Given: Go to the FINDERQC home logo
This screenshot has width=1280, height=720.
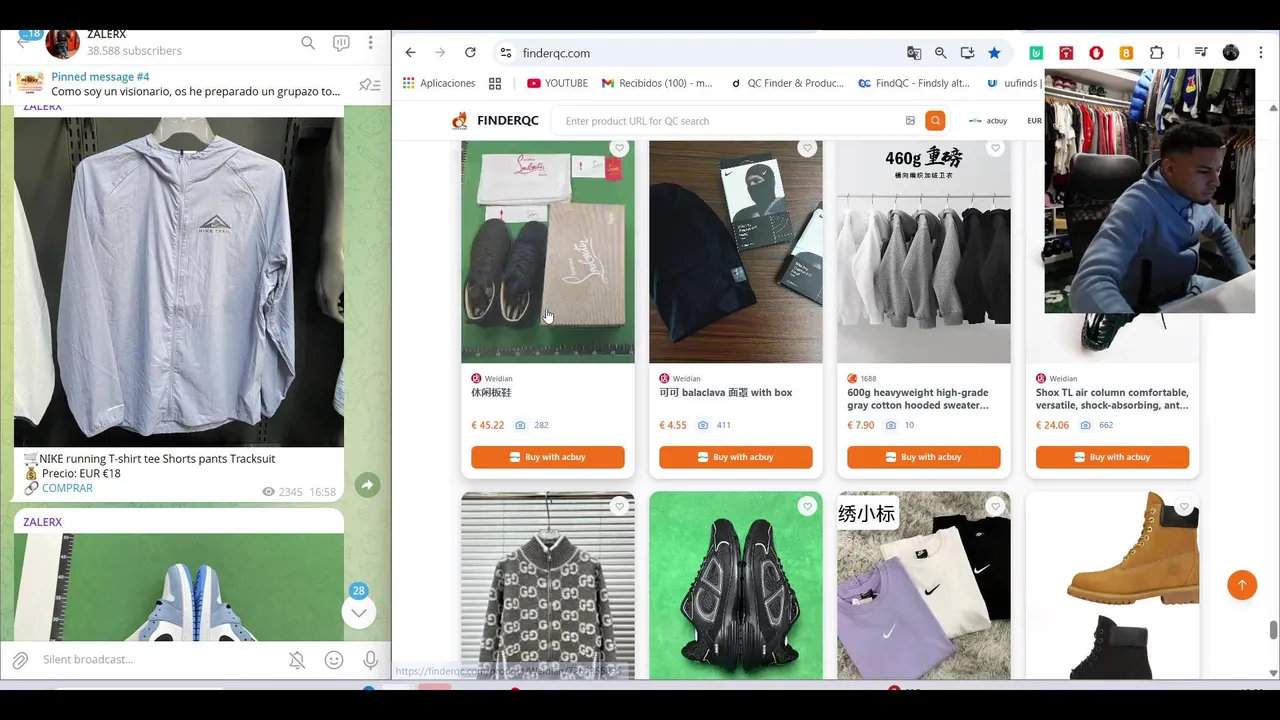Looking at the screenshot, I should pyautogui.click(x=495, y=121).
